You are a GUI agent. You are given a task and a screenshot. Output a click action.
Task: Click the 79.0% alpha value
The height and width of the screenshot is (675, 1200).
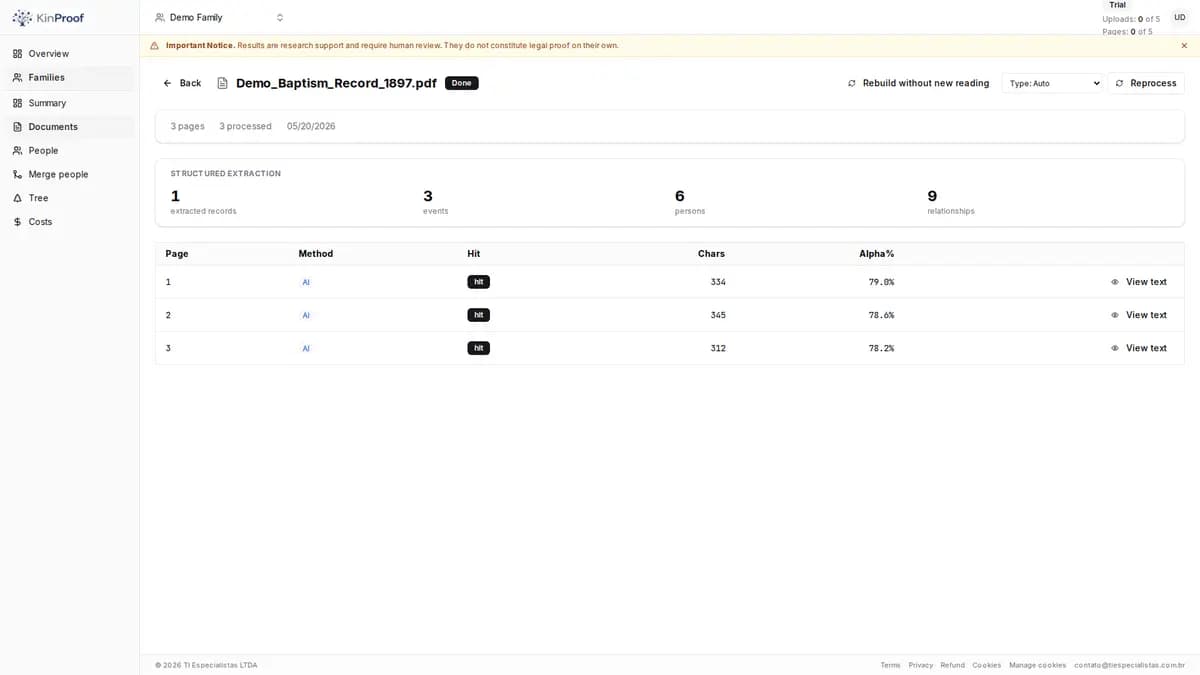click(881, 282)
